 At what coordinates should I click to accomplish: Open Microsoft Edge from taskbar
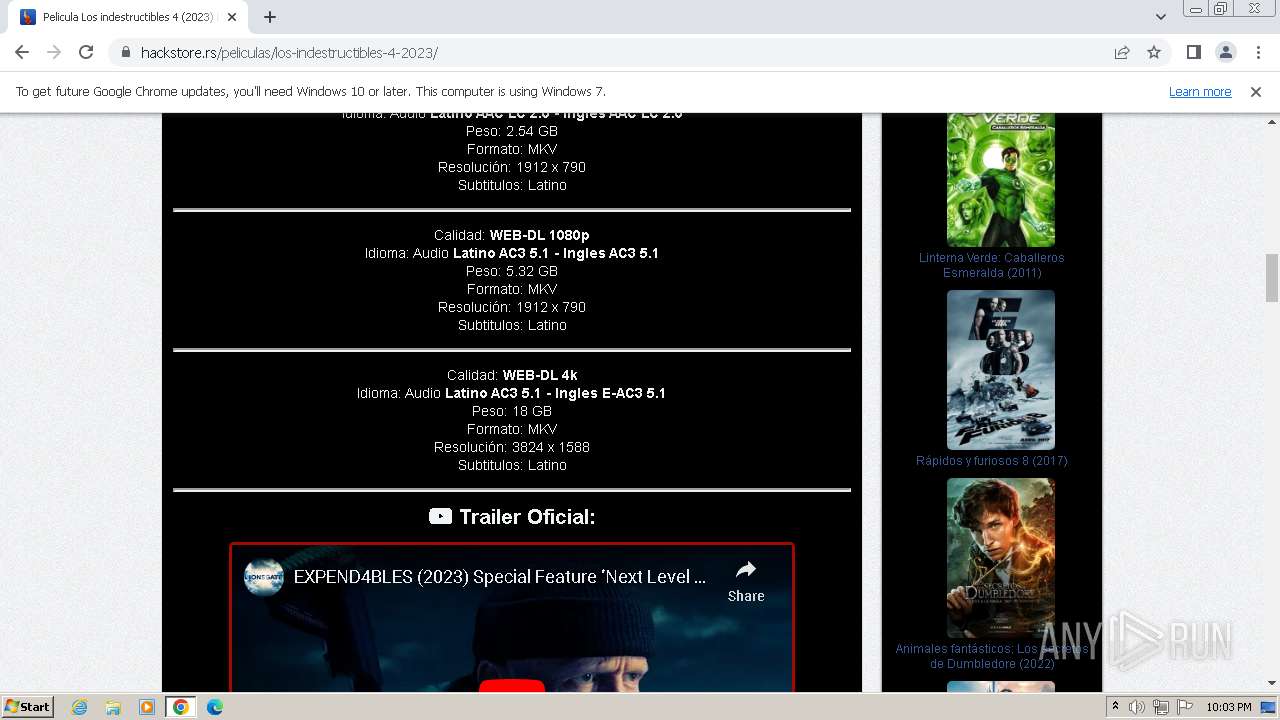point(215,707)
